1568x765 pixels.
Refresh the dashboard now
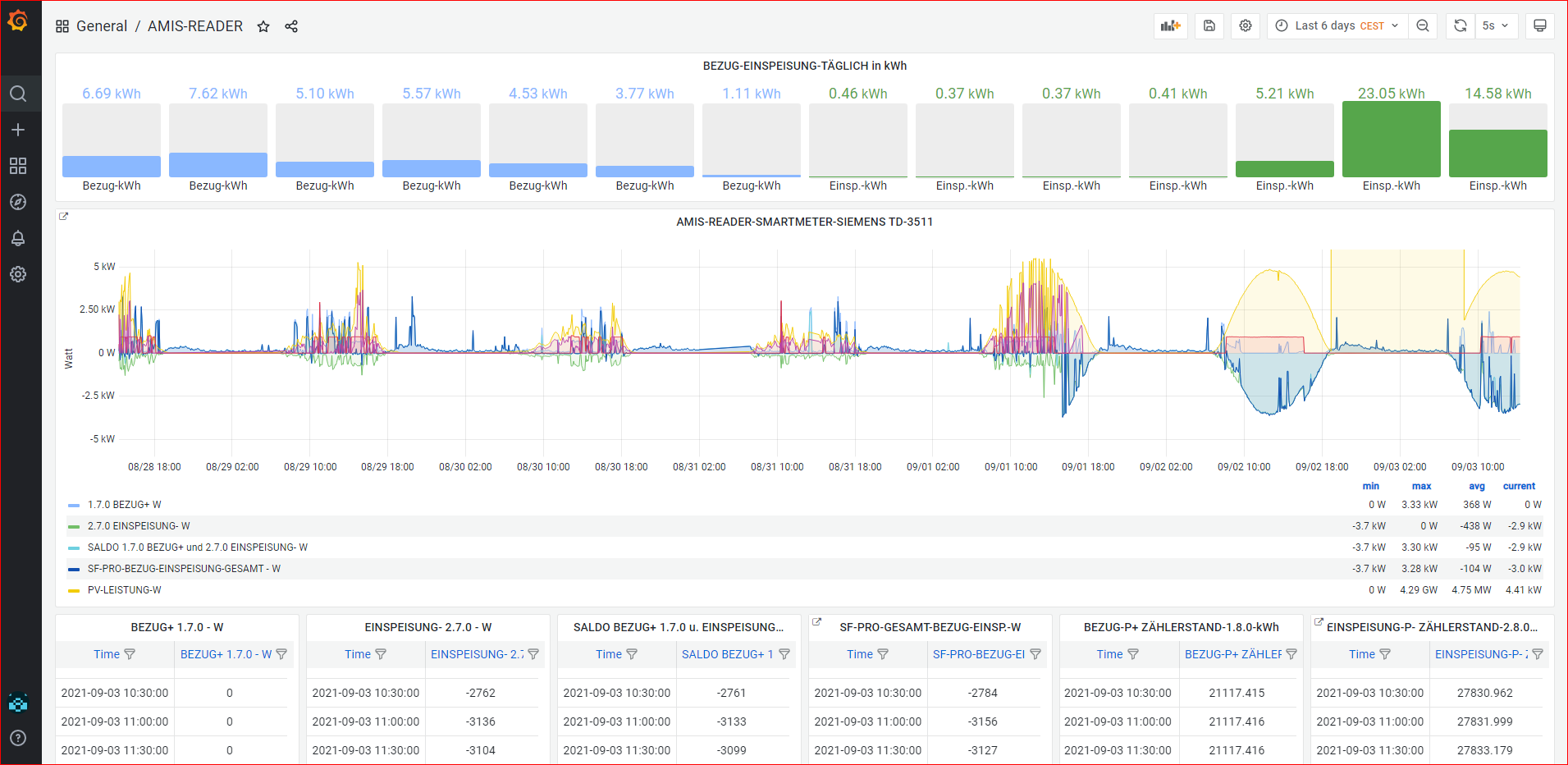click(1461, 26)
